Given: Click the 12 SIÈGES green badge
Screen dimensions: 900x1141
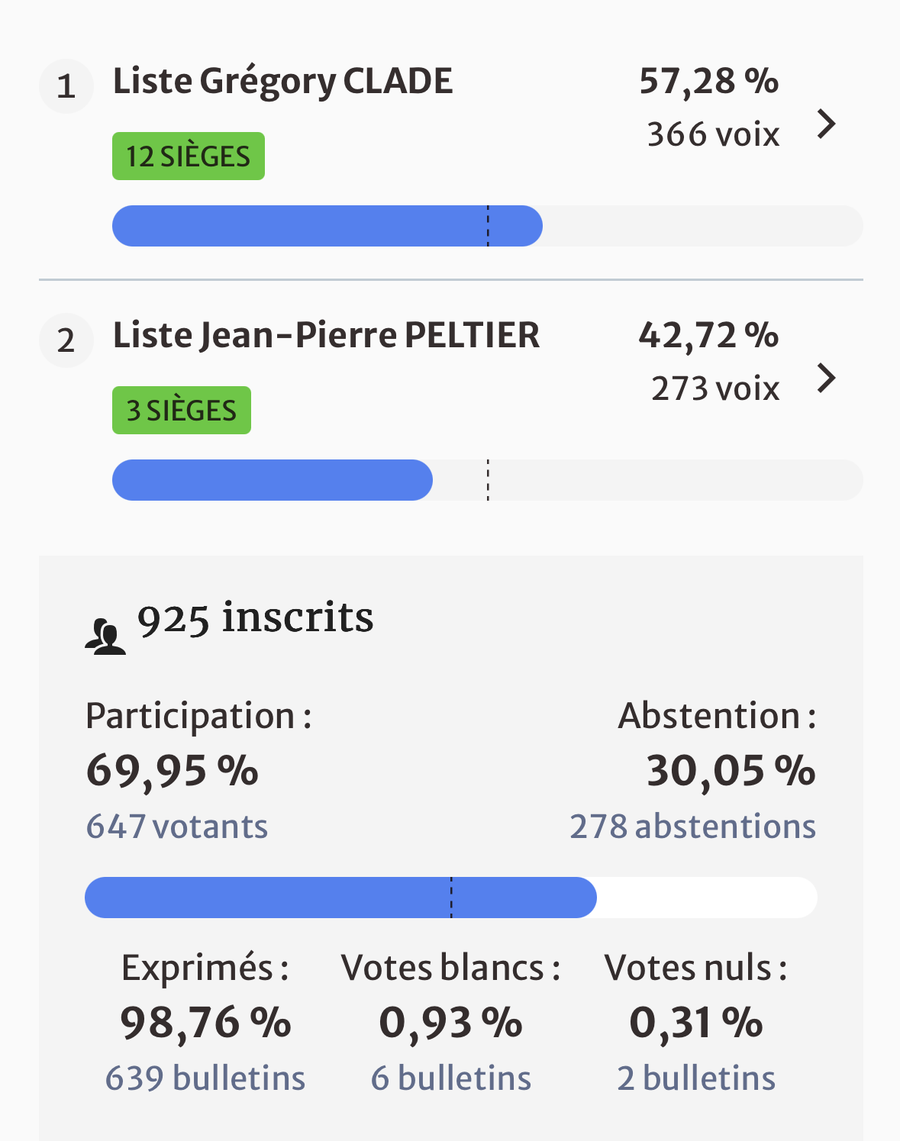Looking at the screenshot, I should 188,156.
